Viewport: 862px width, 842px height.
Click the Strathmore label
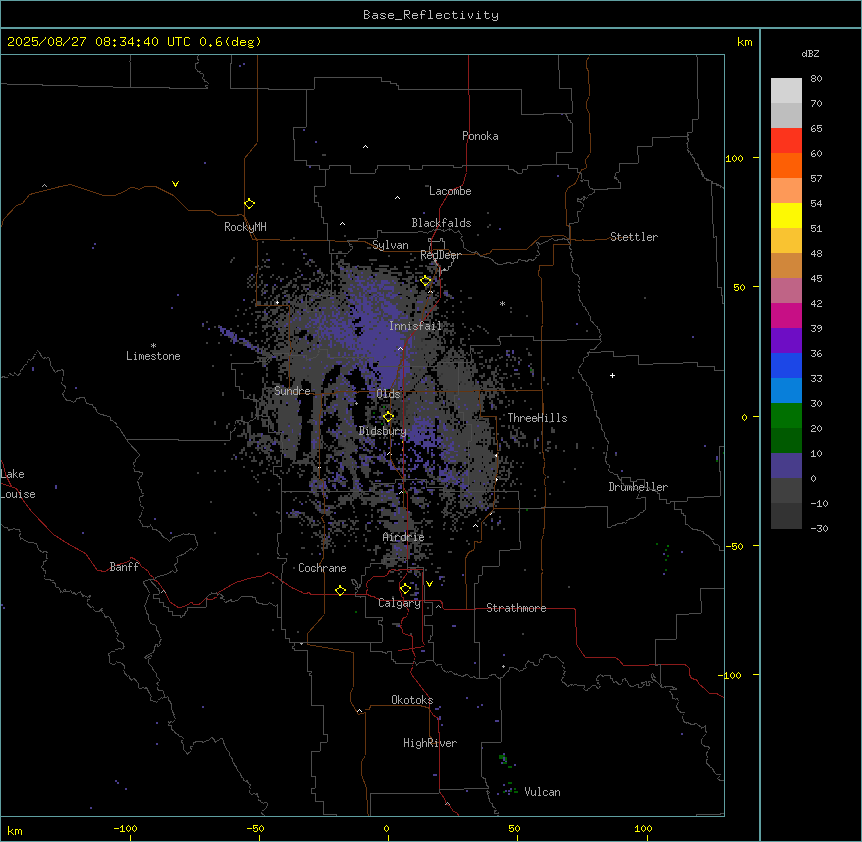coord(516,608)
